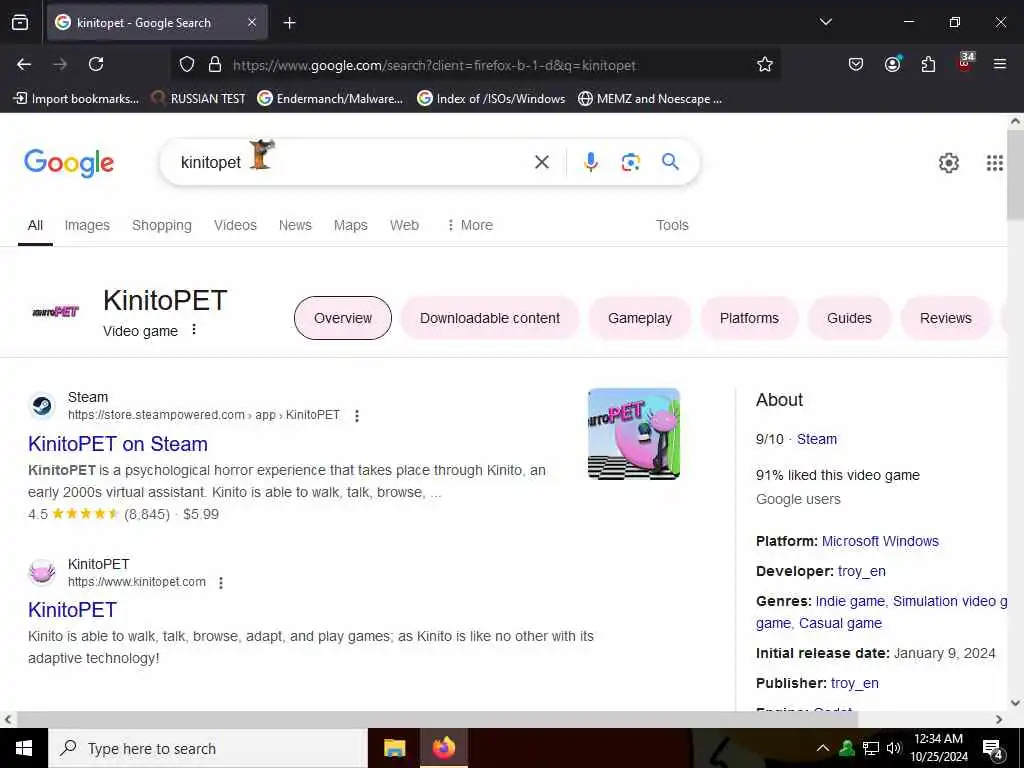Open the troy_en publisher link

click(x=854, y=684)
